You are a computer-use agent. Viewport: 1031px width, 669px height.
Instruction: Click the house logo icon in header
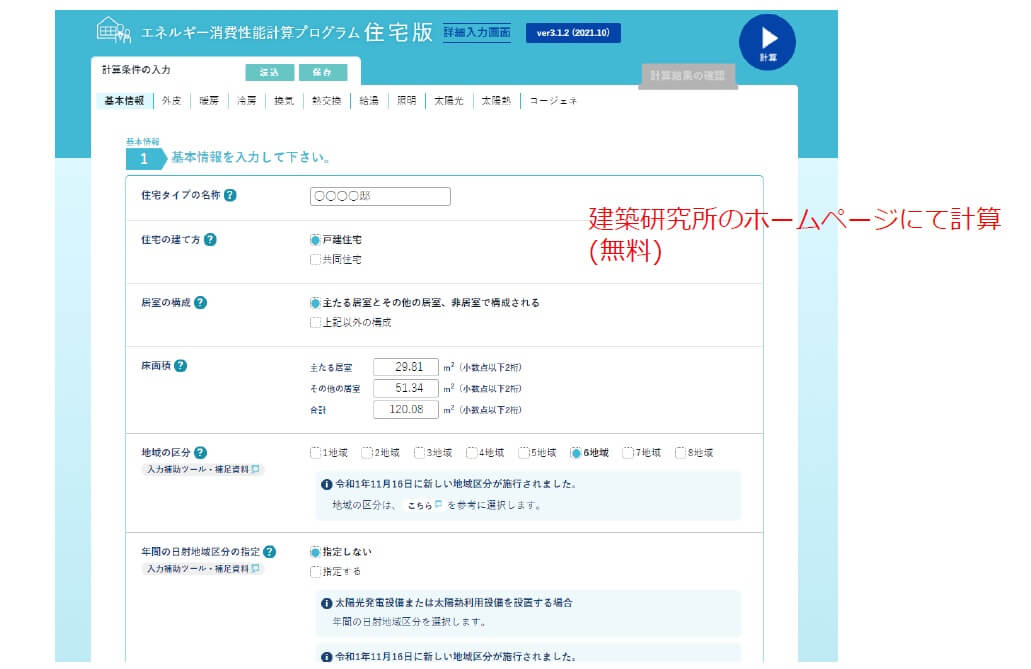coord(113,31)
